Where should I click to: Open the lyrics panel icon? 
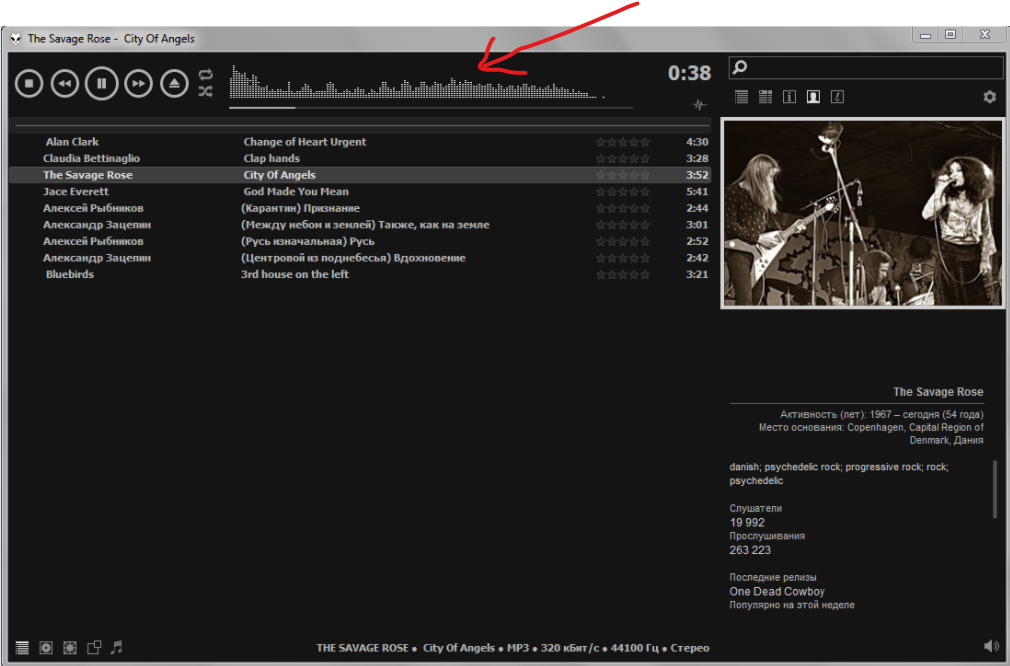pyautogui.click(x=837, y=97)
